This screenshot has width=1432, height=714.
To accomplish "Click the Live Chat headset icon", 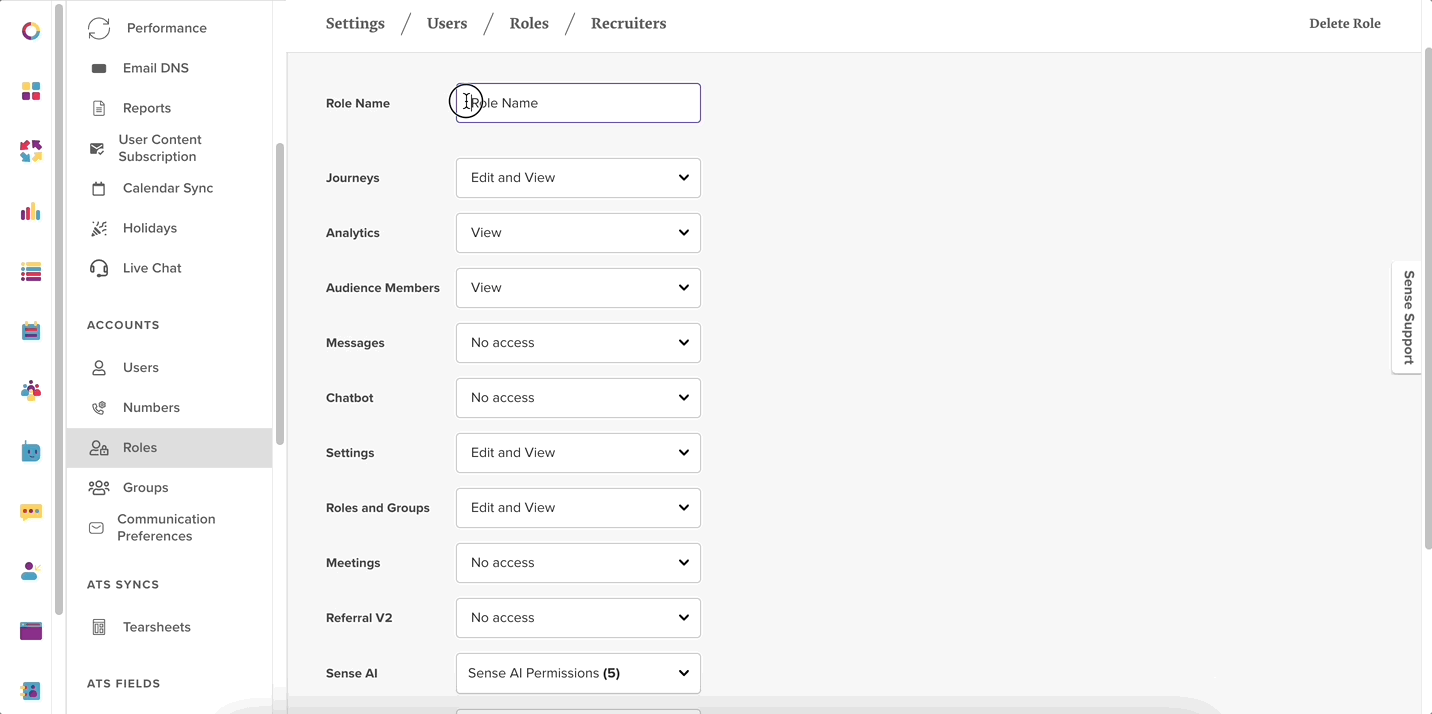I will 99,268.
